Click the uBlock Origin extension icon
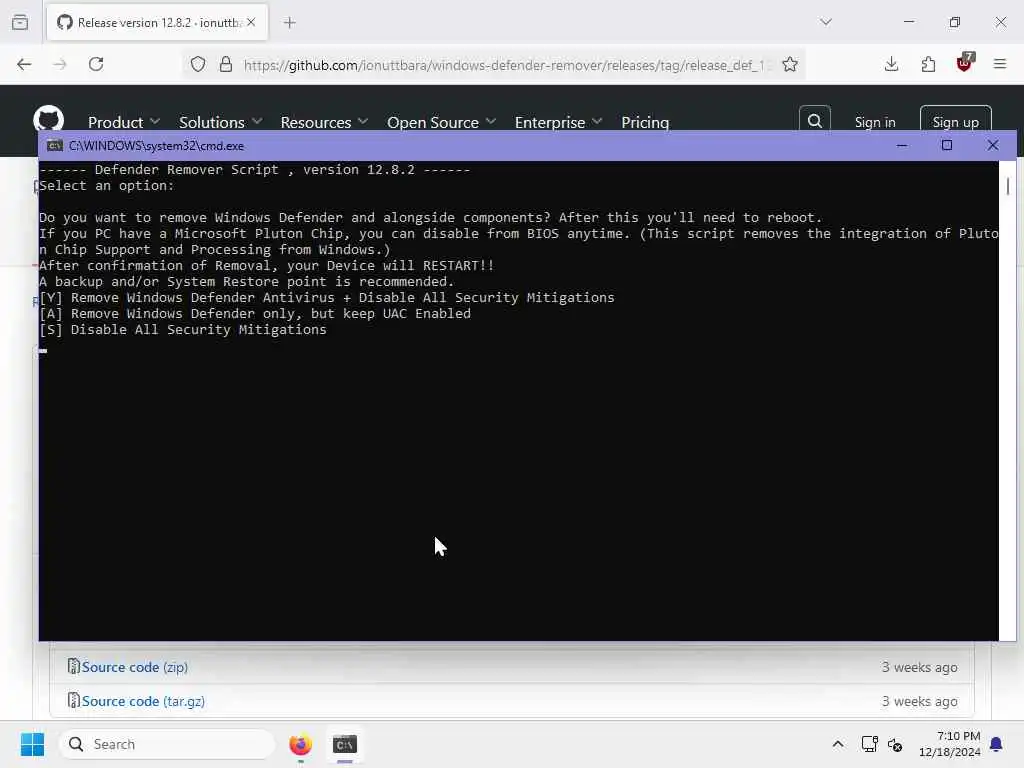1024x768 pixels. click(x=965, y=63)
